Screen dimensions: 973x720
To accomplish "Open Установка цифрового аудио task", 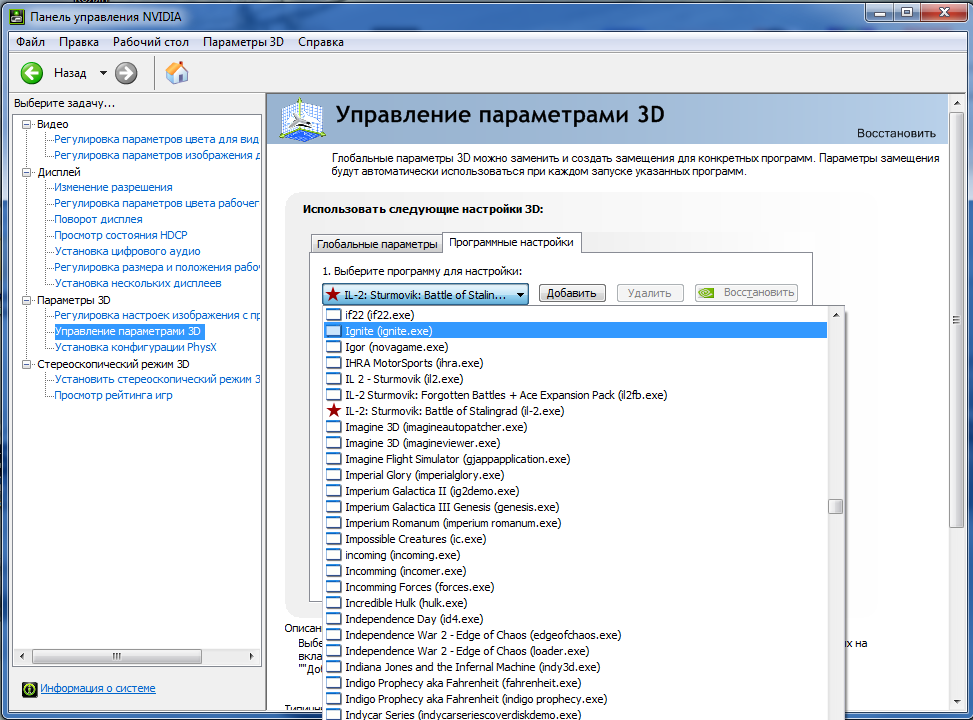I will pyautogui.click(x=127, y=251).
